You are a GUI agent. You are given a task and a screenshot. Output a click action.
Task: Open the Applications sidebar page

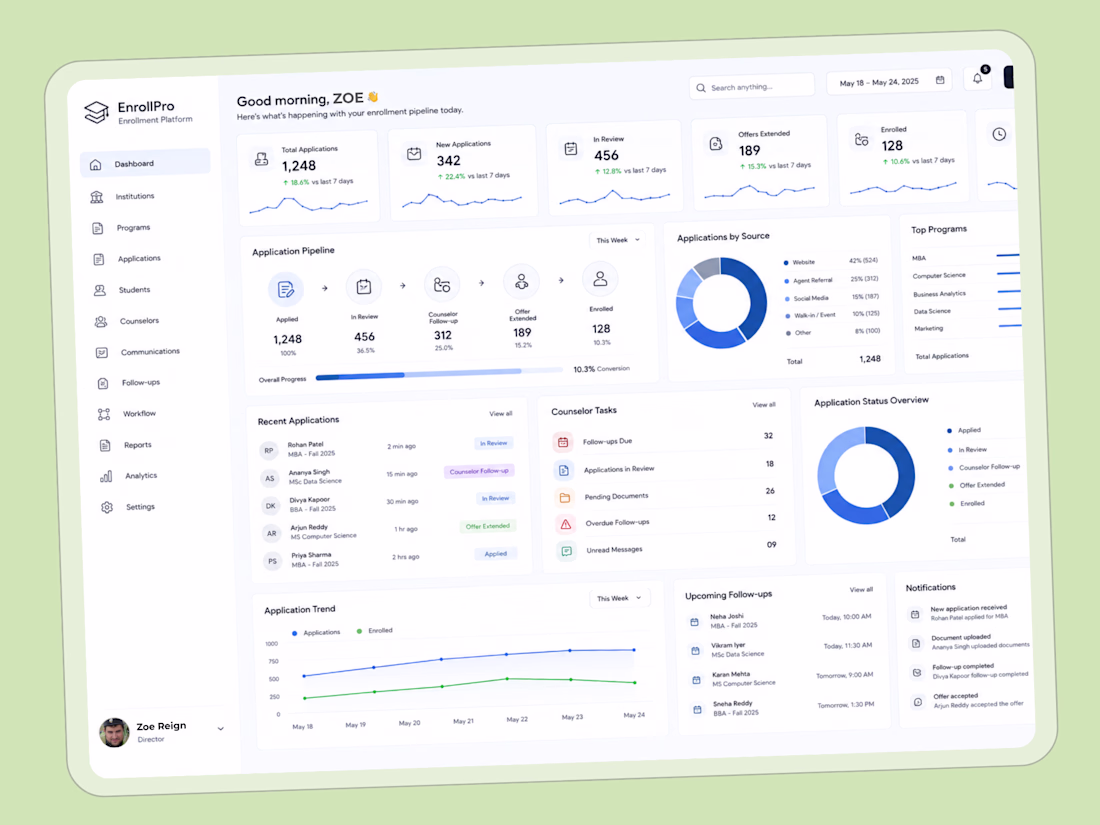[x=139, y=258]
